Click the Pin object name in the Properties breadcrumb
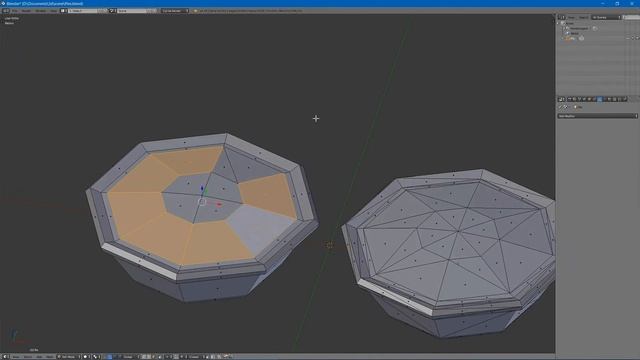 click(x=580, y=107)
